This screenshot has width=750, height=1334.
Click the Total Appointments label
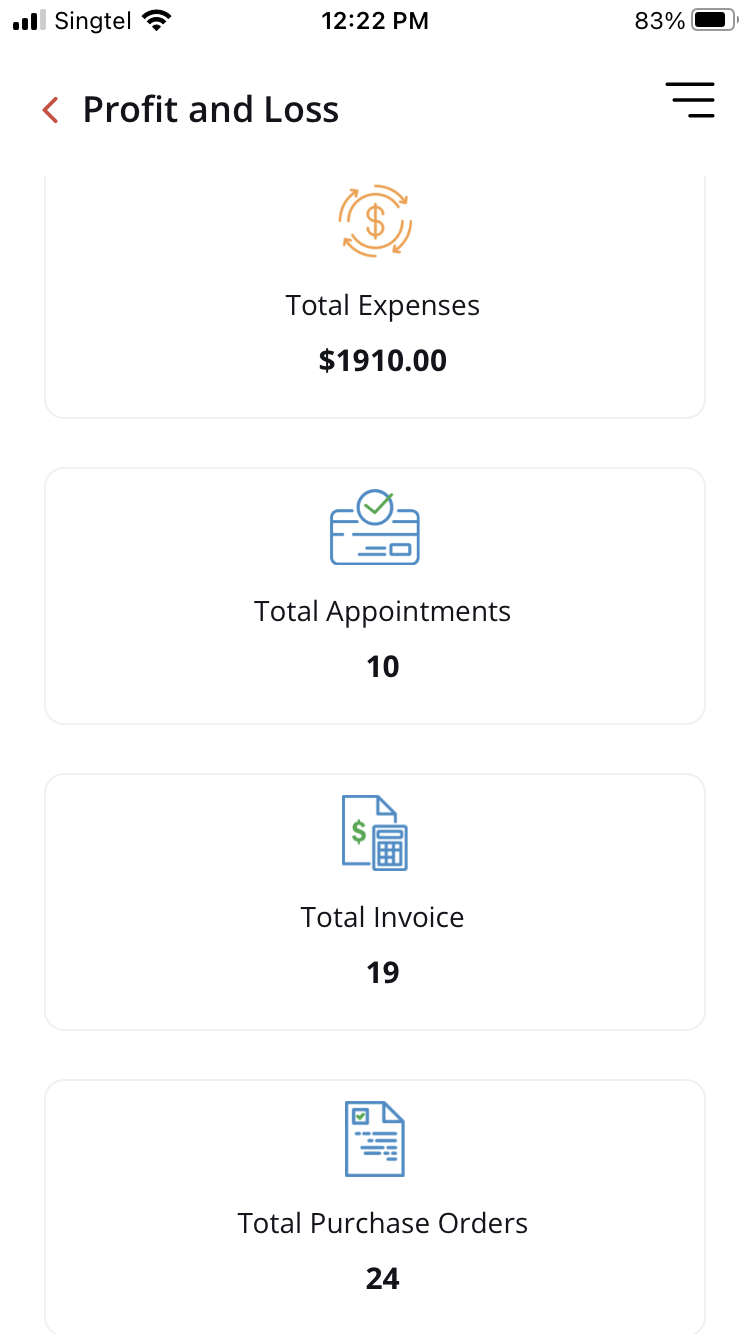coord(383,611)
